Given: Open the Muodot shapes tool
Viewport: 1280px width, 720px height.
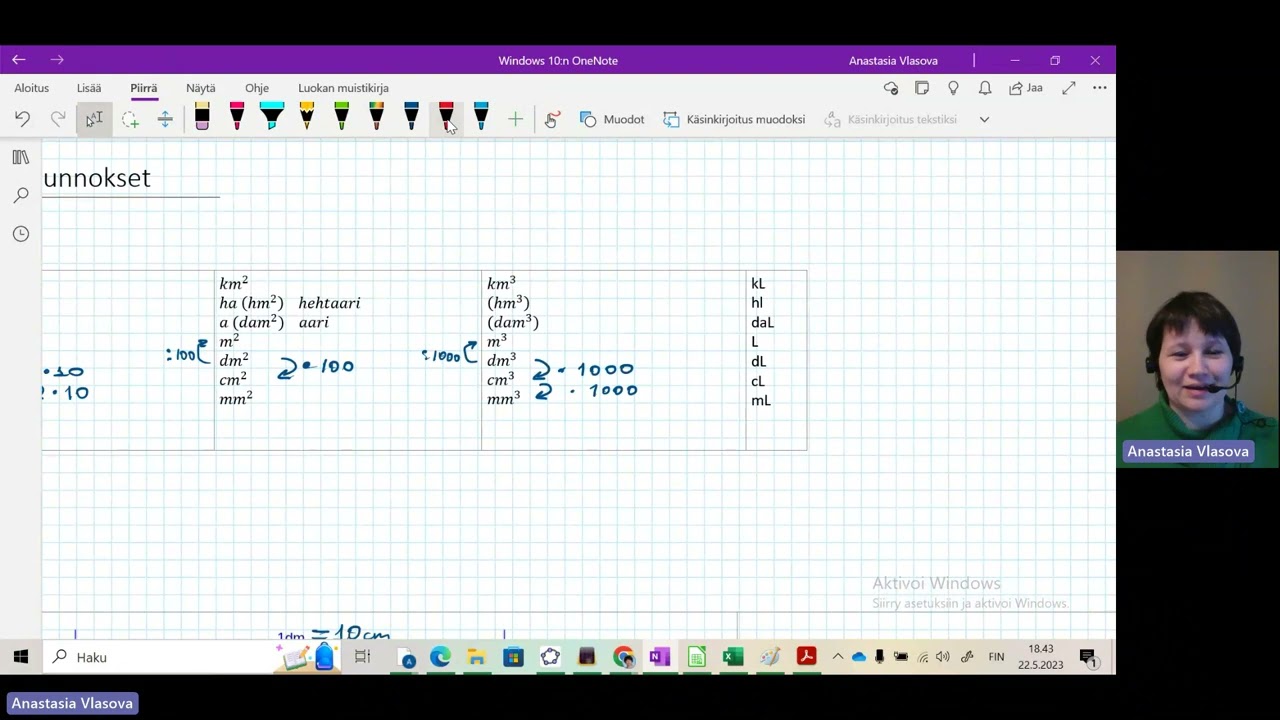Looking at the screenshot, I should click(x=612, y=119).
